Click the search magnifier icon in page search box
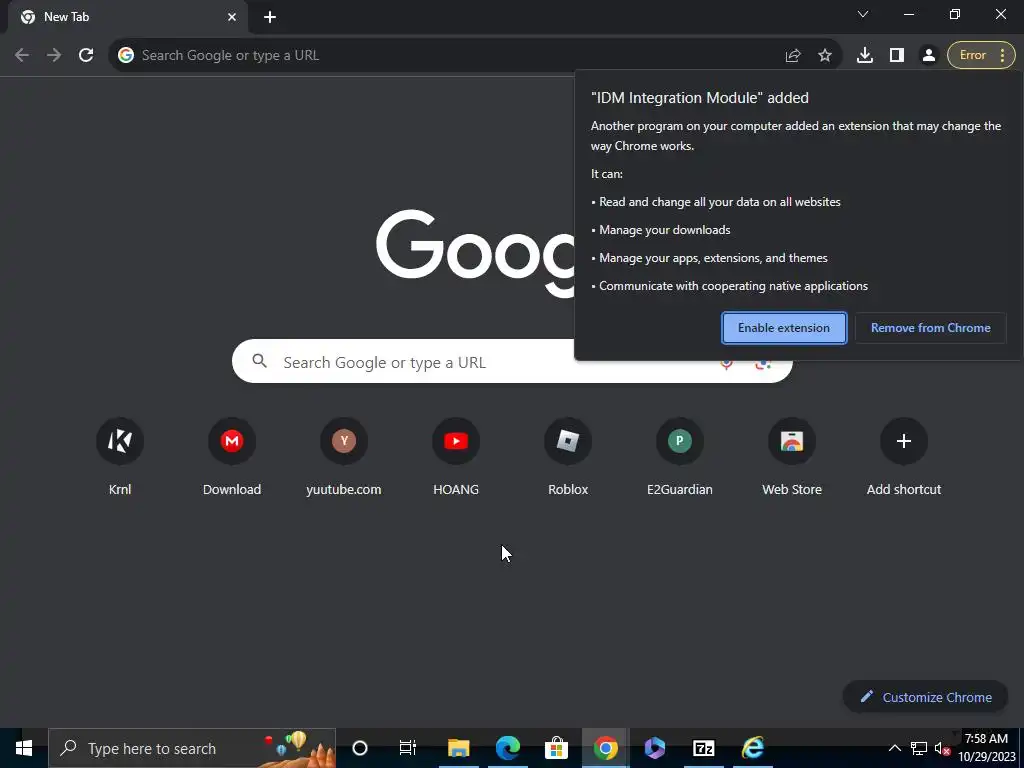The width and height of the screenshot is (1024, 768). tap(259, 361)
